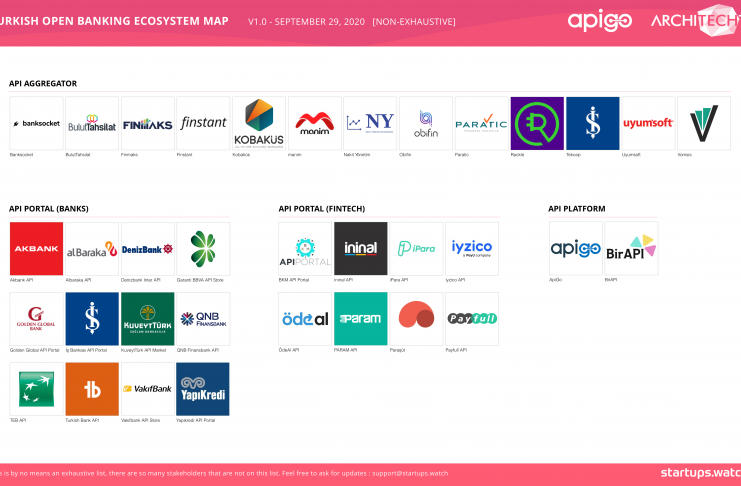Click the TEB green stars logo

tap(36, 389)
